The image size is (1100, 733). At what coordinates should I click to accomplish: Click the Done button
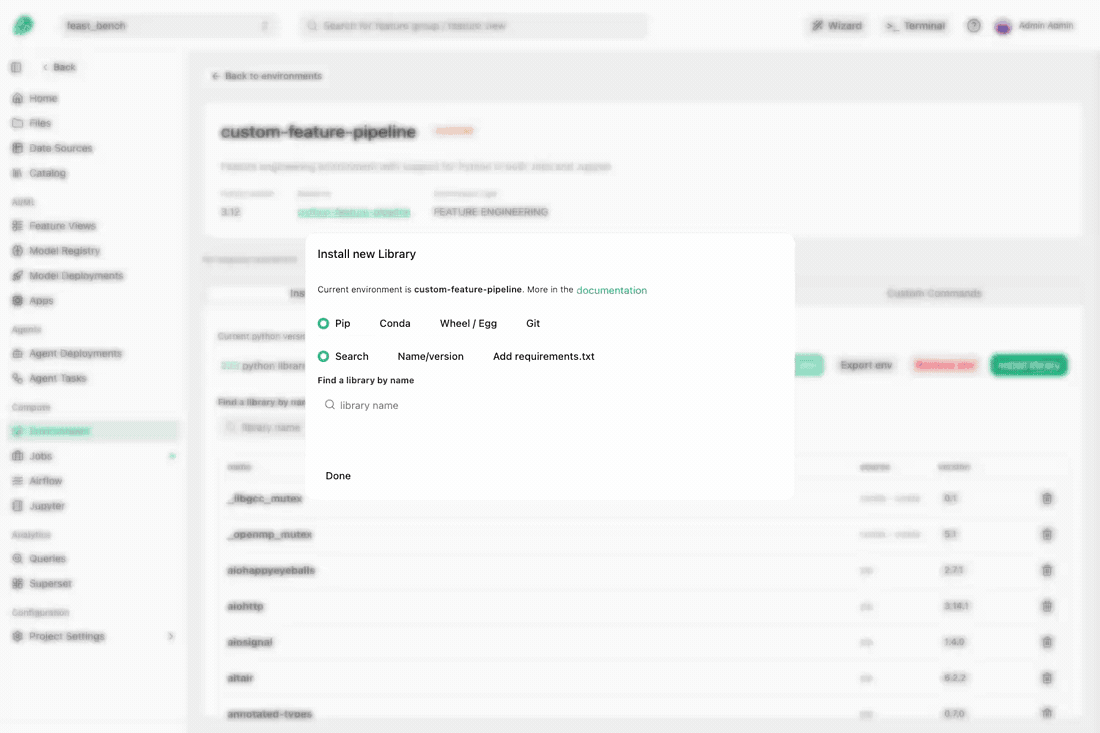tap(337, 476)
